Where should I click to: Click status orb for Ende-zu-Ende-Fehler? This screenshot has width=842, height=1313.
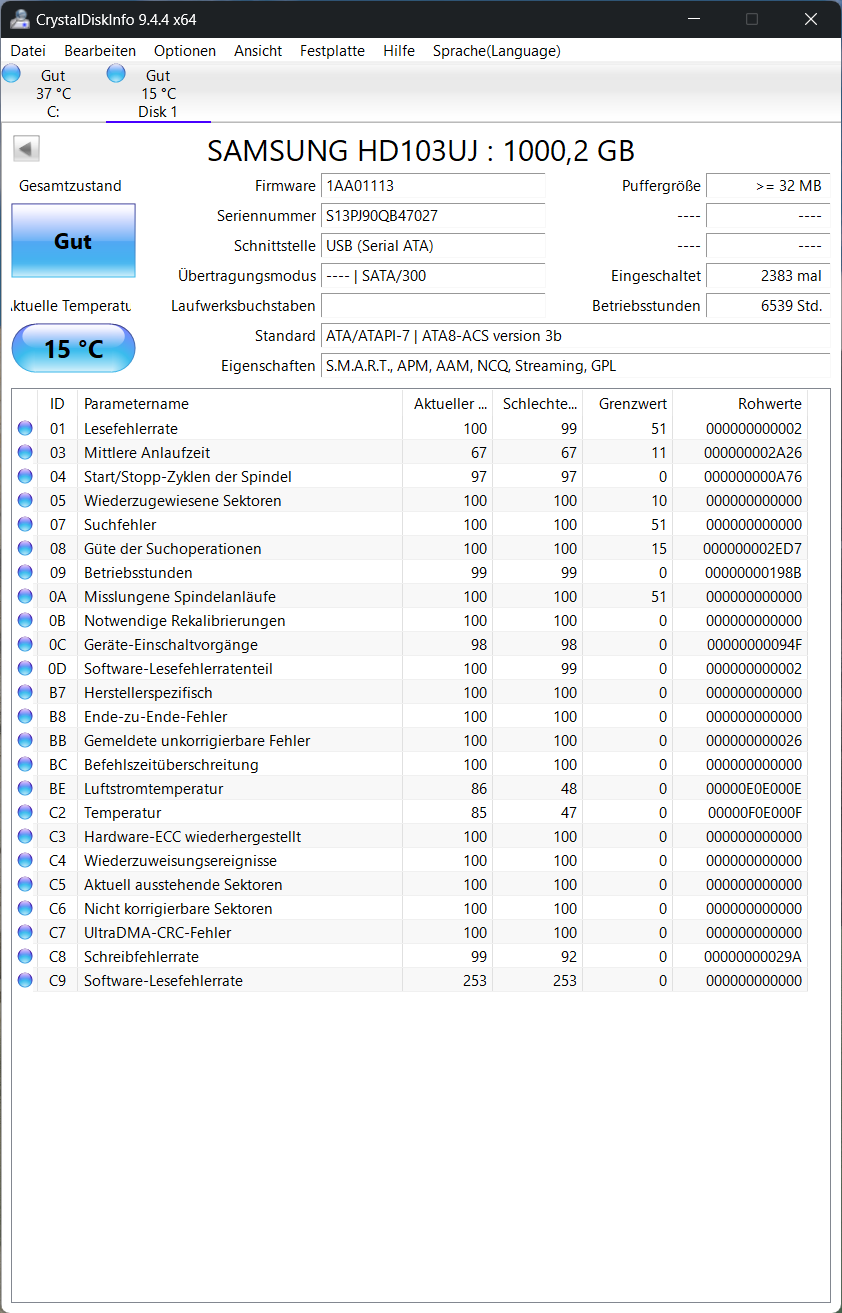pos(25,716)
